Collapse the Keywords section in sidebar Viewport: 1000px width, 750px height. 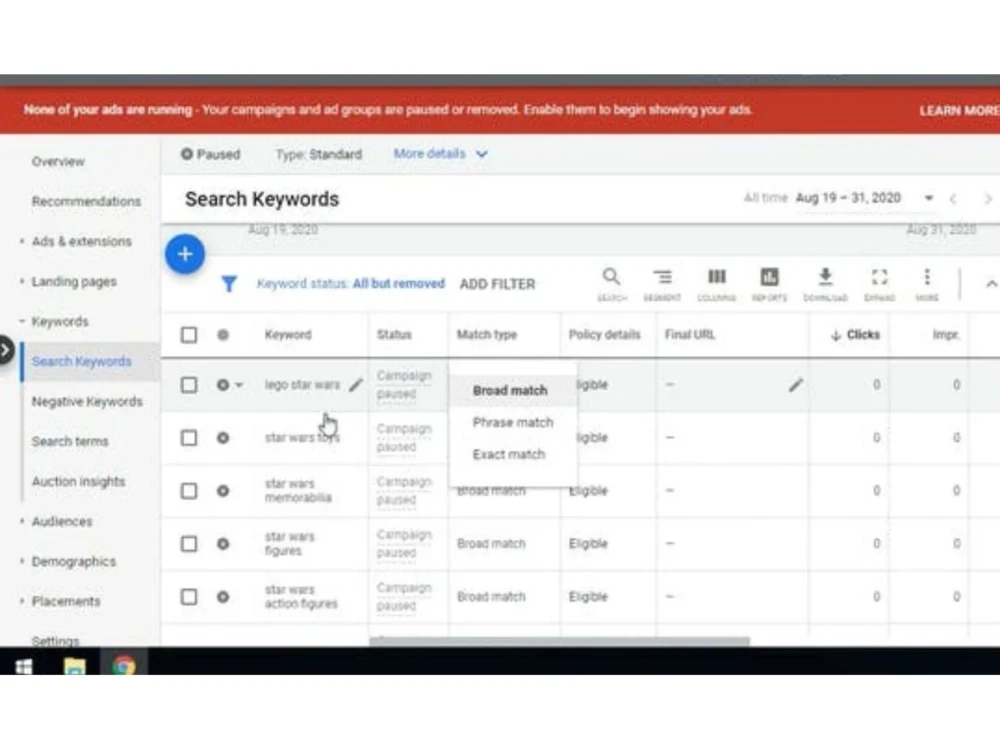coord(22,321)
